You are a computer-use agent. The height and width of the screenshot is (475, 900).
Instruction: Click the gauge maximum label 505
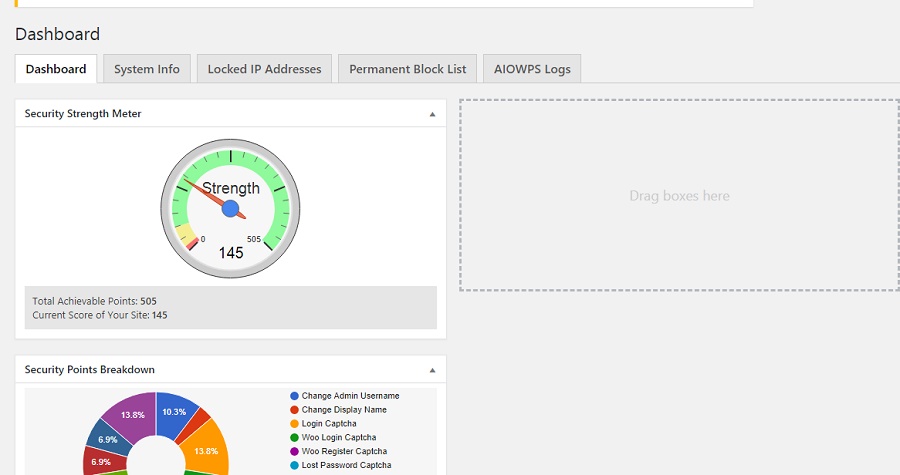(x=254, y=239)
